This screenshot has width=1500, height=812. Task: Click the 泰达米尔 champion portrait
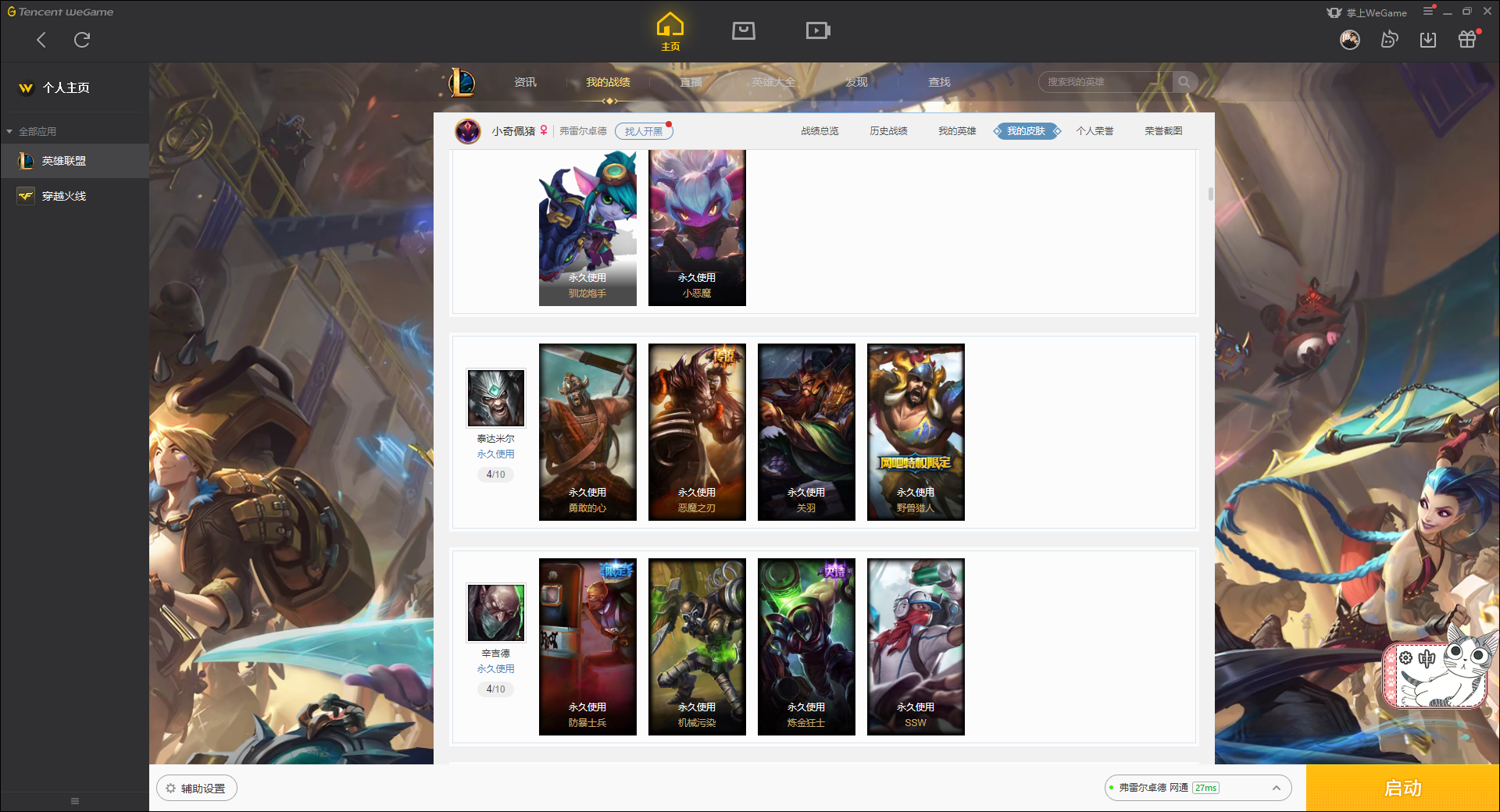[495, 397]
